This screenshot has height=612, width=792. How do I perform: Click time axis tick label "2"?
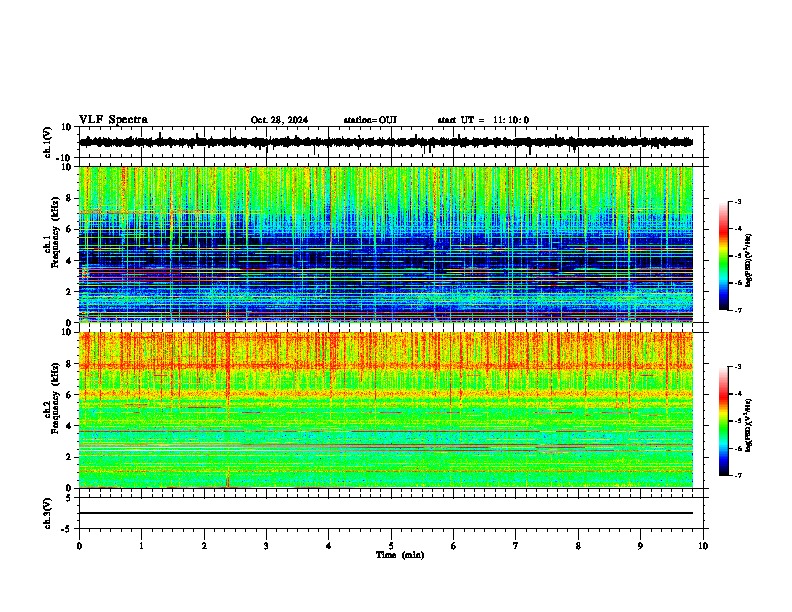pos(204,546)
